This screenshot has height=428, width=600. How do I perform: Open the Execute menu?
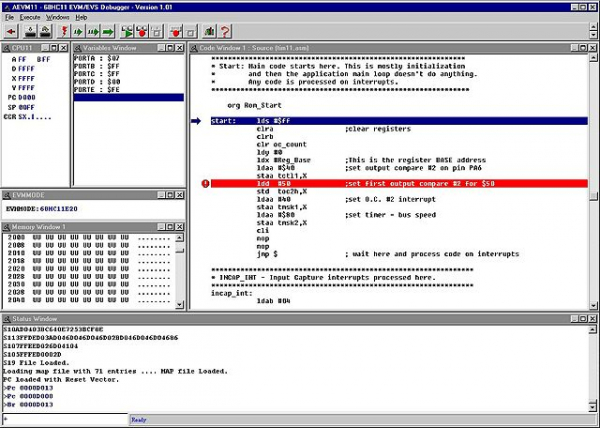tap(29, 17)
